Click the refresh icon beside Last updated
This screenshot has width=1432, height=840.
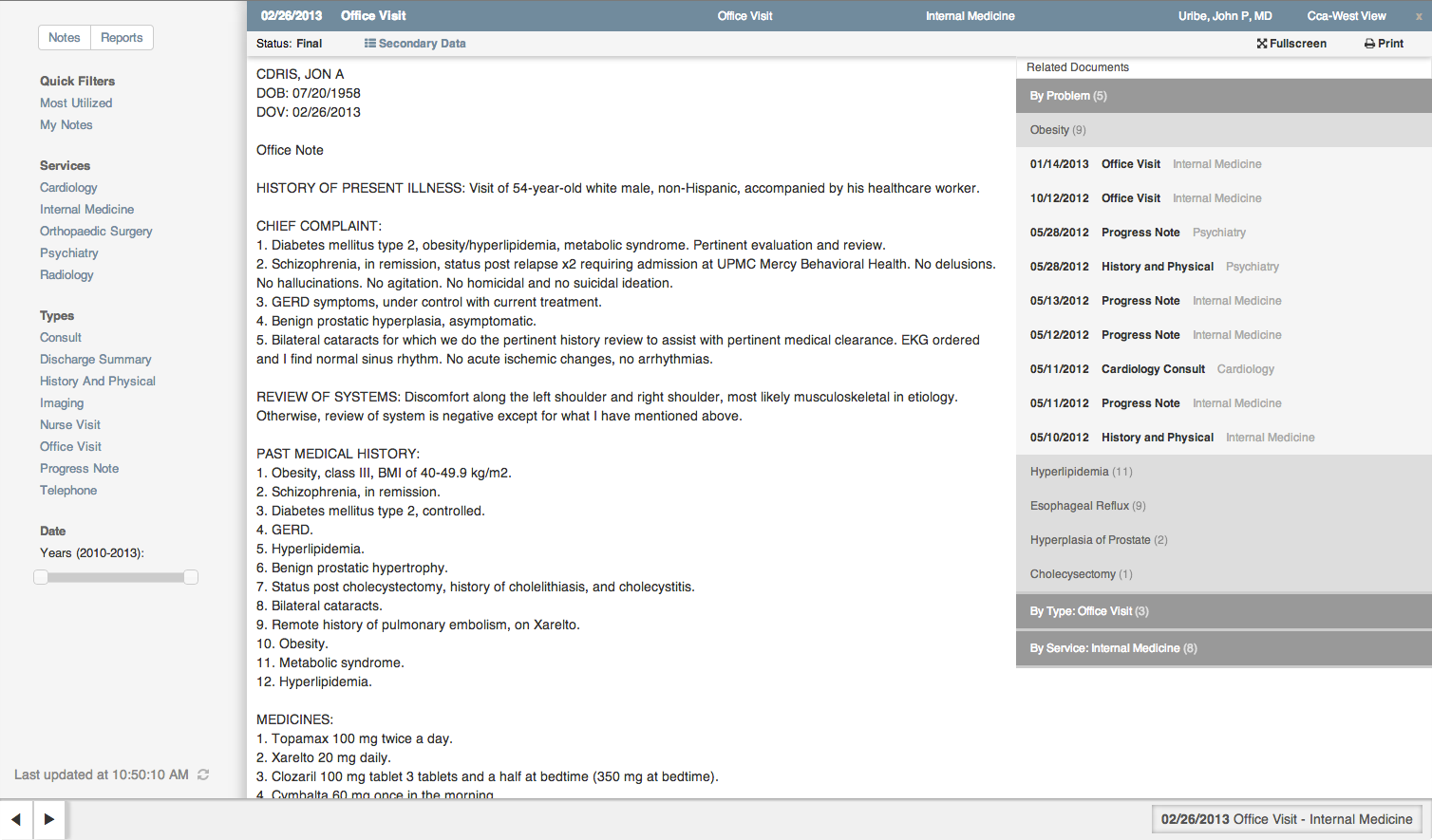(x=203, y=775)
